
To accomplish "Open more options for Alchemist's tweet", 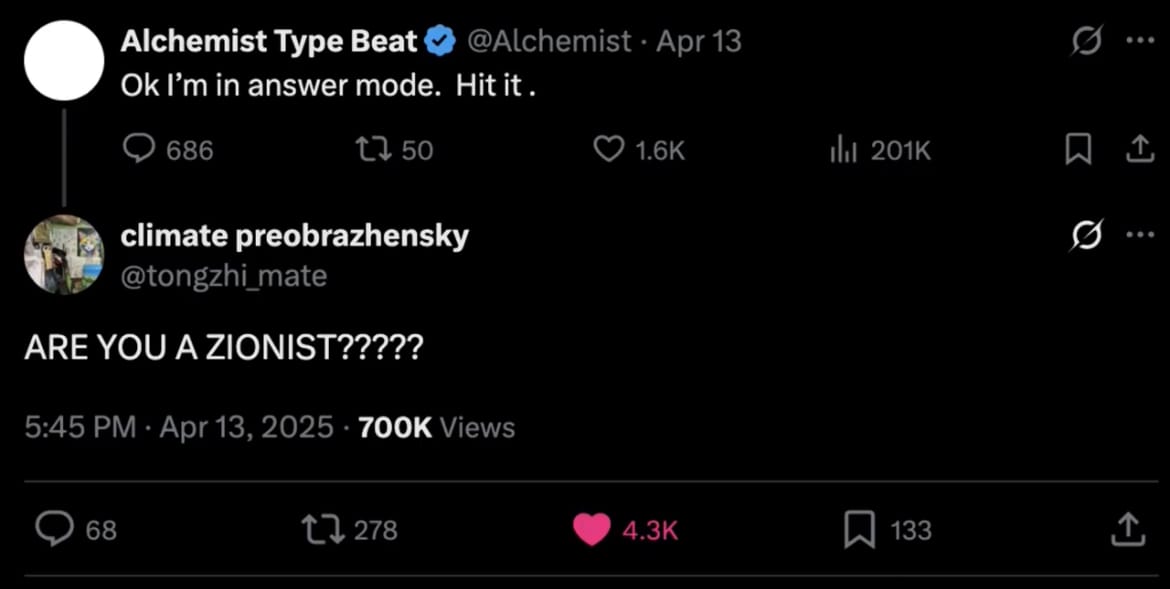I will (x=1139, y=41).
